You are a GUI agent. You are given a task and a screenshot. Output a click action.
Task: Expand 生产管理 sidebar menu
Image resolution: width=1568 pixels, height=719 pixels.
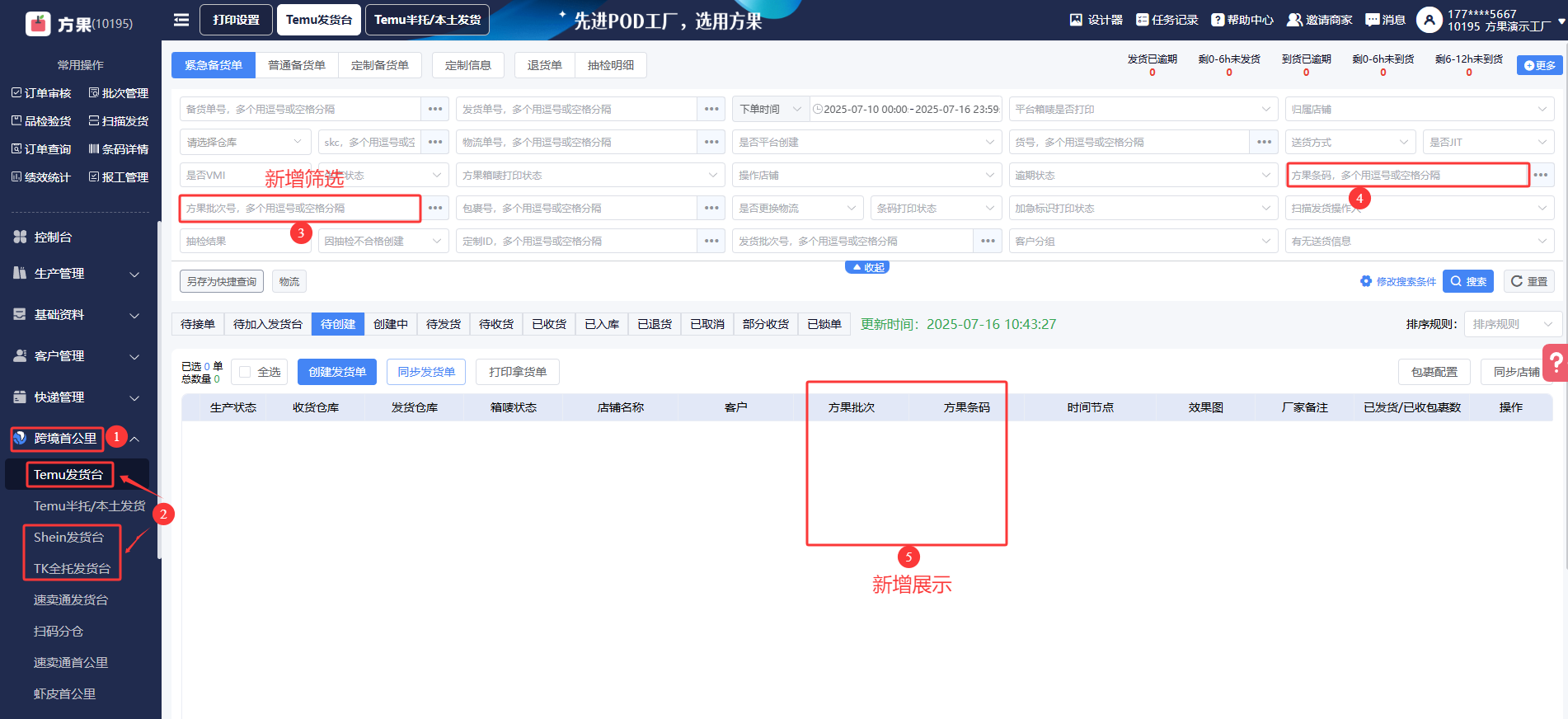[x=77, y=274]
